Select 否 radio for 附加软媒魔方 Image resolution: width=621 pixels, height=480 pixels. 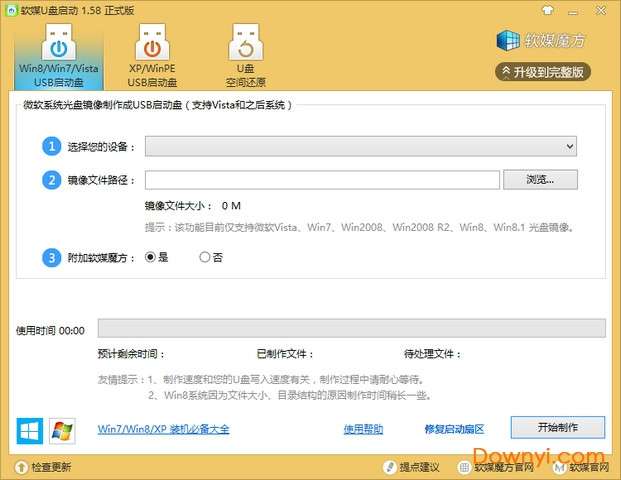point(205,257)
